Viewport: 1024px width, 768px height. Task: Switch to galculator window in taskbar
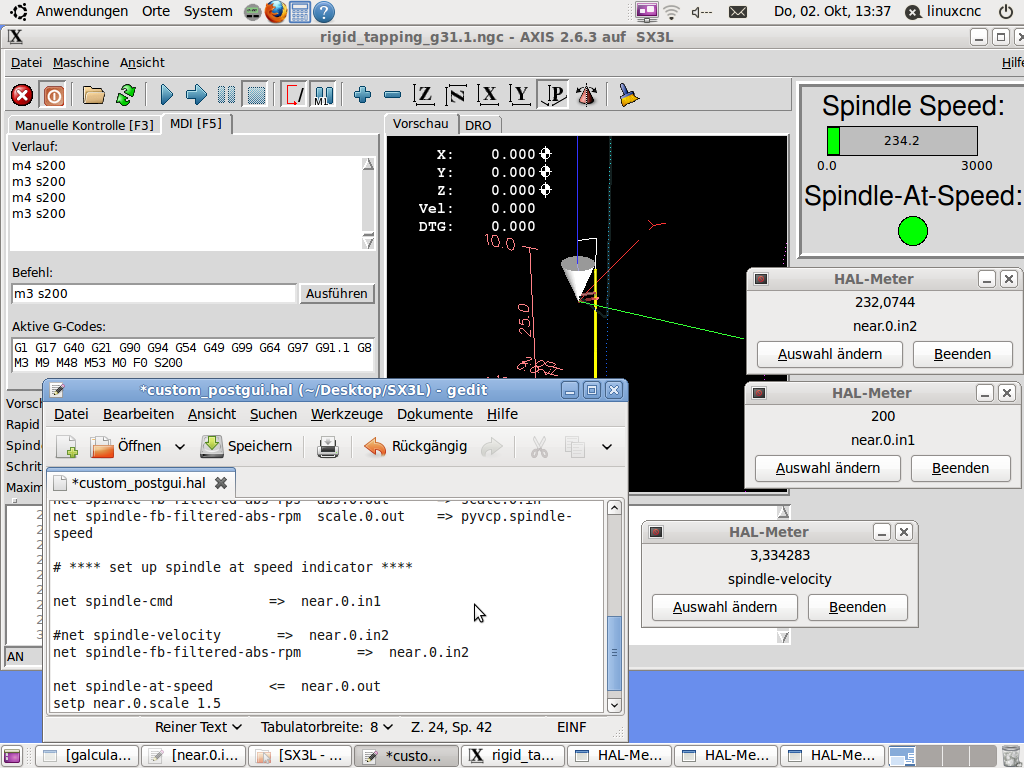pos(88,756)
